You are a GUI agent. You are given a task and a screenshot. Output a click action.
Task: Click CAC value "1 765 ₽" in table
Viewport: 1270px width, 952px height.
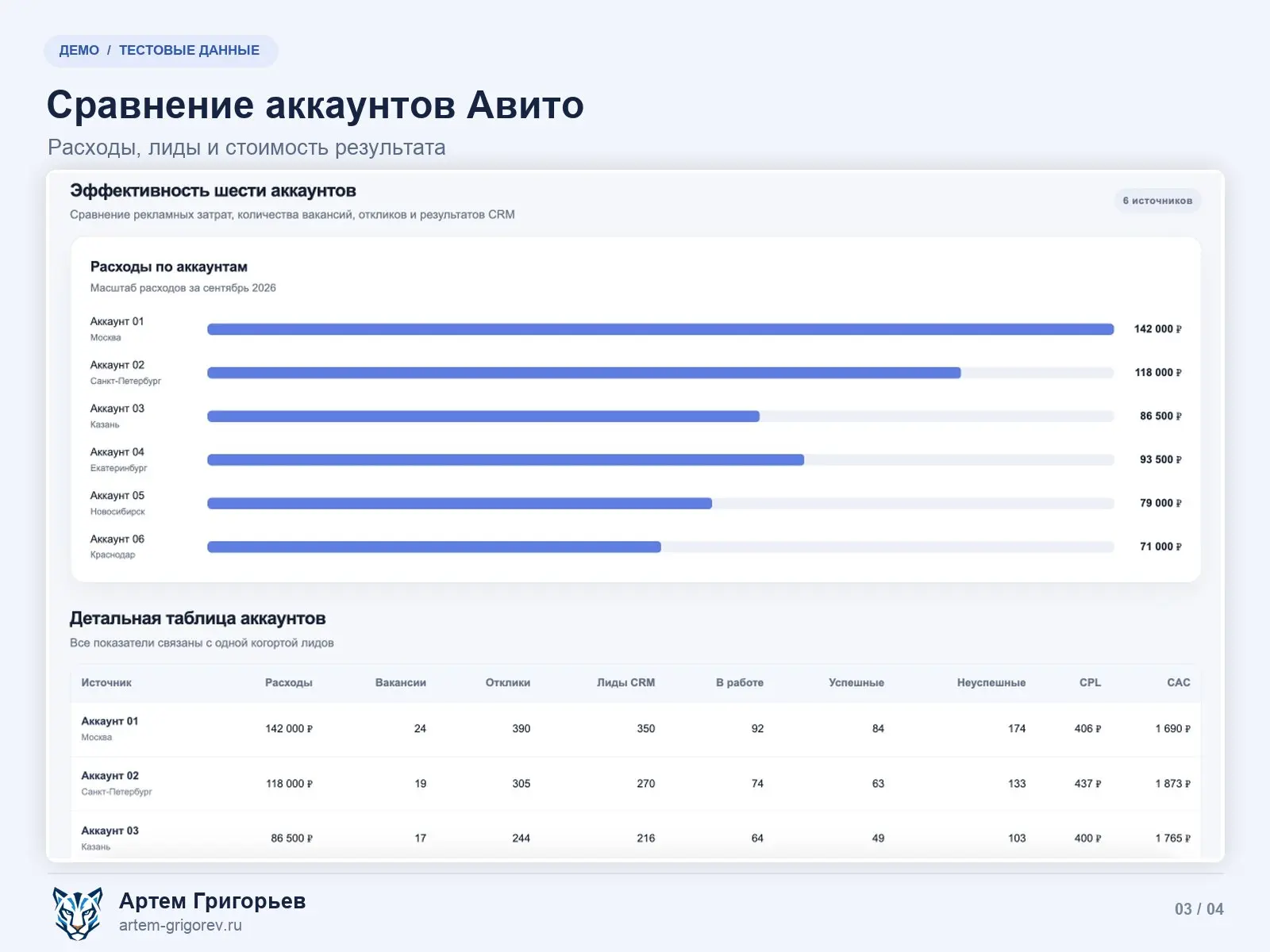[1172, 838]
